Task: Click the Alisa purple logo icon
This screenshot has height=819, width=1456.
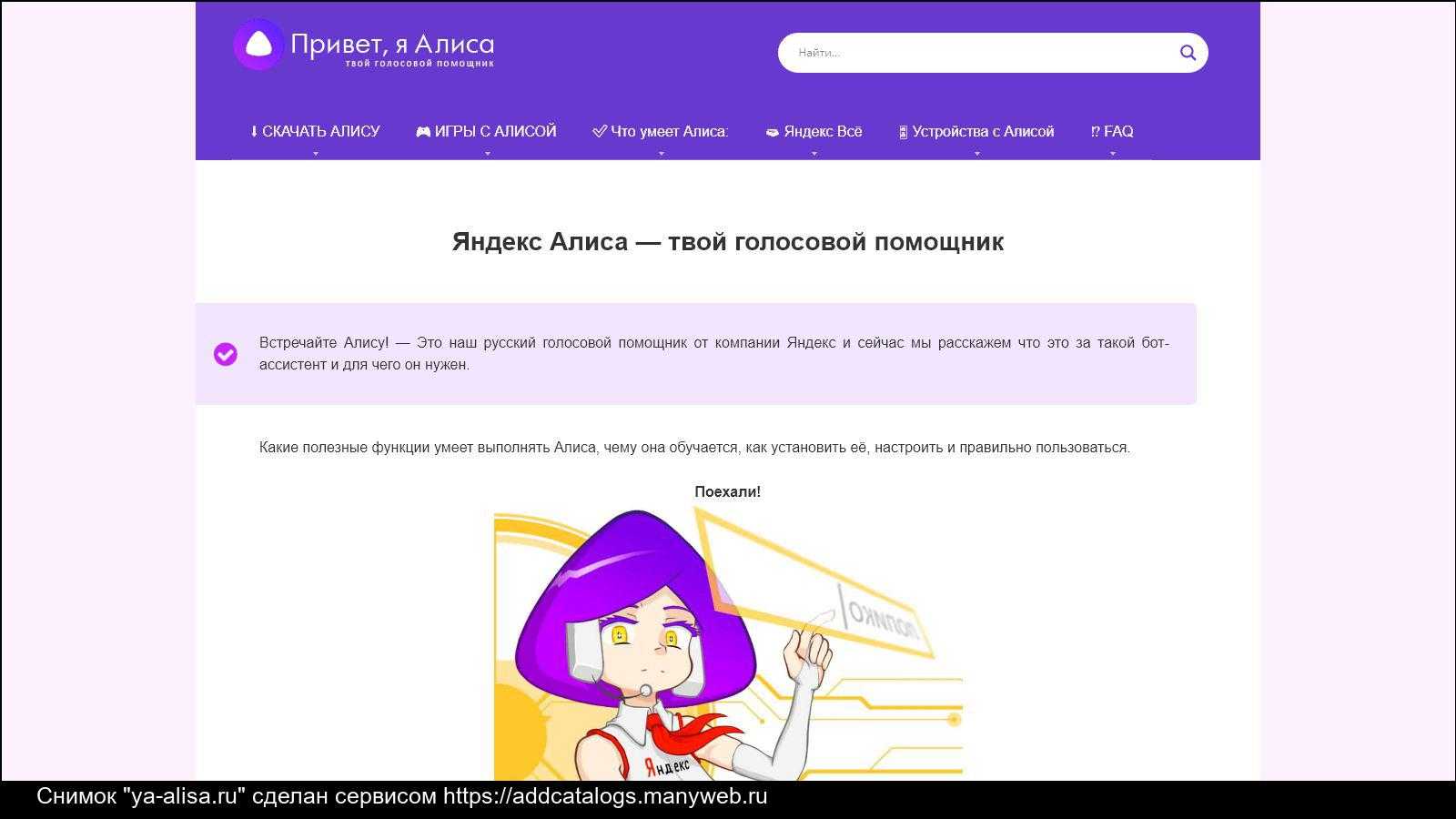Action: (x=259, y=45)
